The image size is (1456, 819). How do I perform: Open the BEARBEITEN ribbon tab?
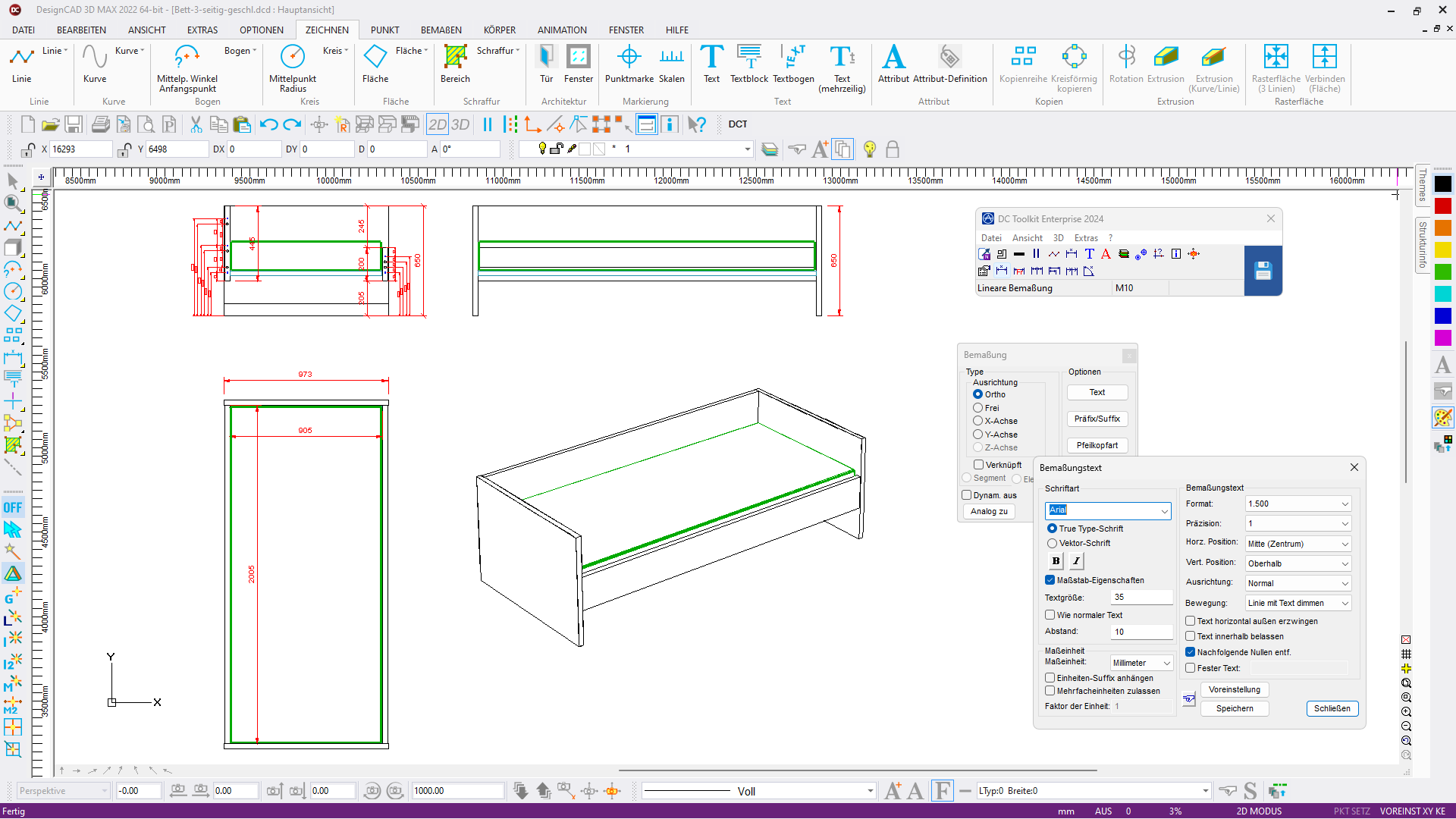click(81, 30)
